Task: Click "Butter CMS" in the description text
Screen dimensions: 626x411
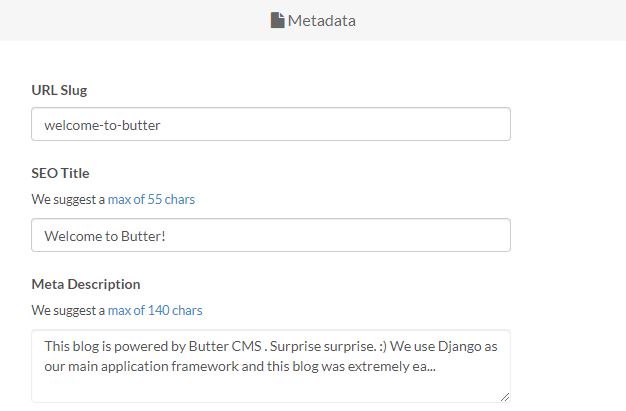Action: 225,346
